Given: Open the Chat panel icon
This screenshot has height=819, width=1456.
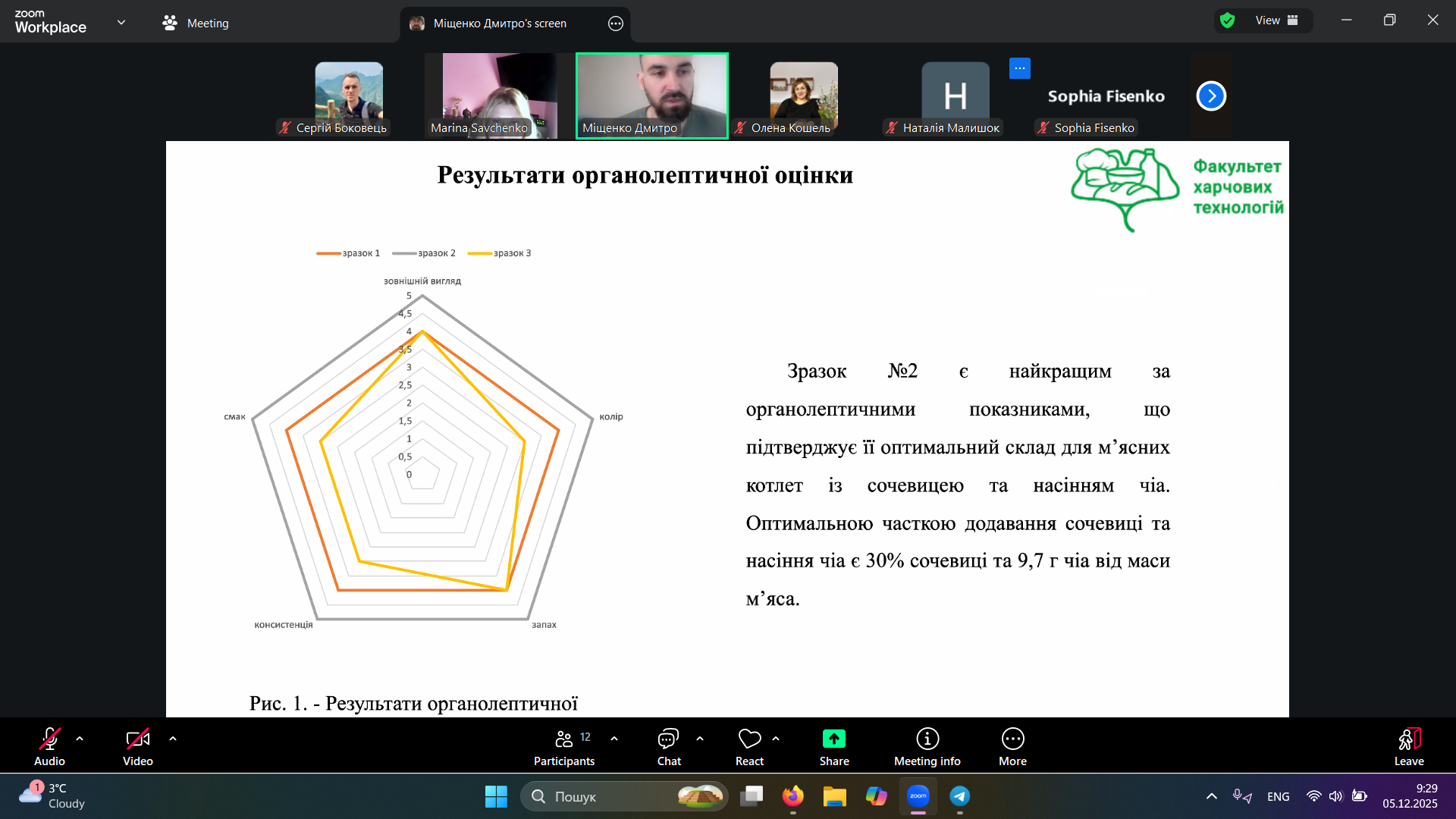Looking at the screenshot, I should click(x=668, y=739).
